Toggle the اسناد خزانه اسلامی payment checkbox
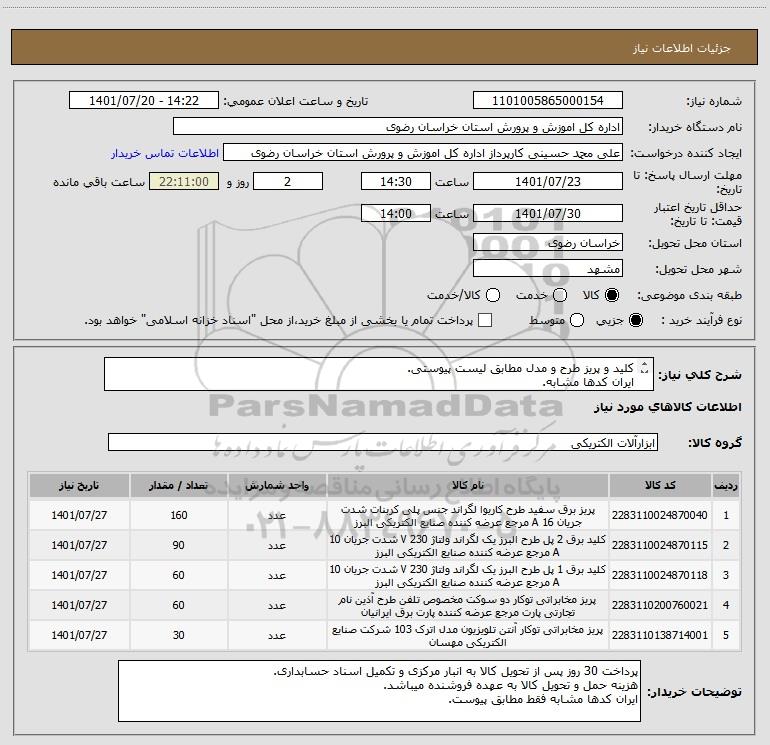This screenshot has width=770, height=745. (x=485, y=320)
